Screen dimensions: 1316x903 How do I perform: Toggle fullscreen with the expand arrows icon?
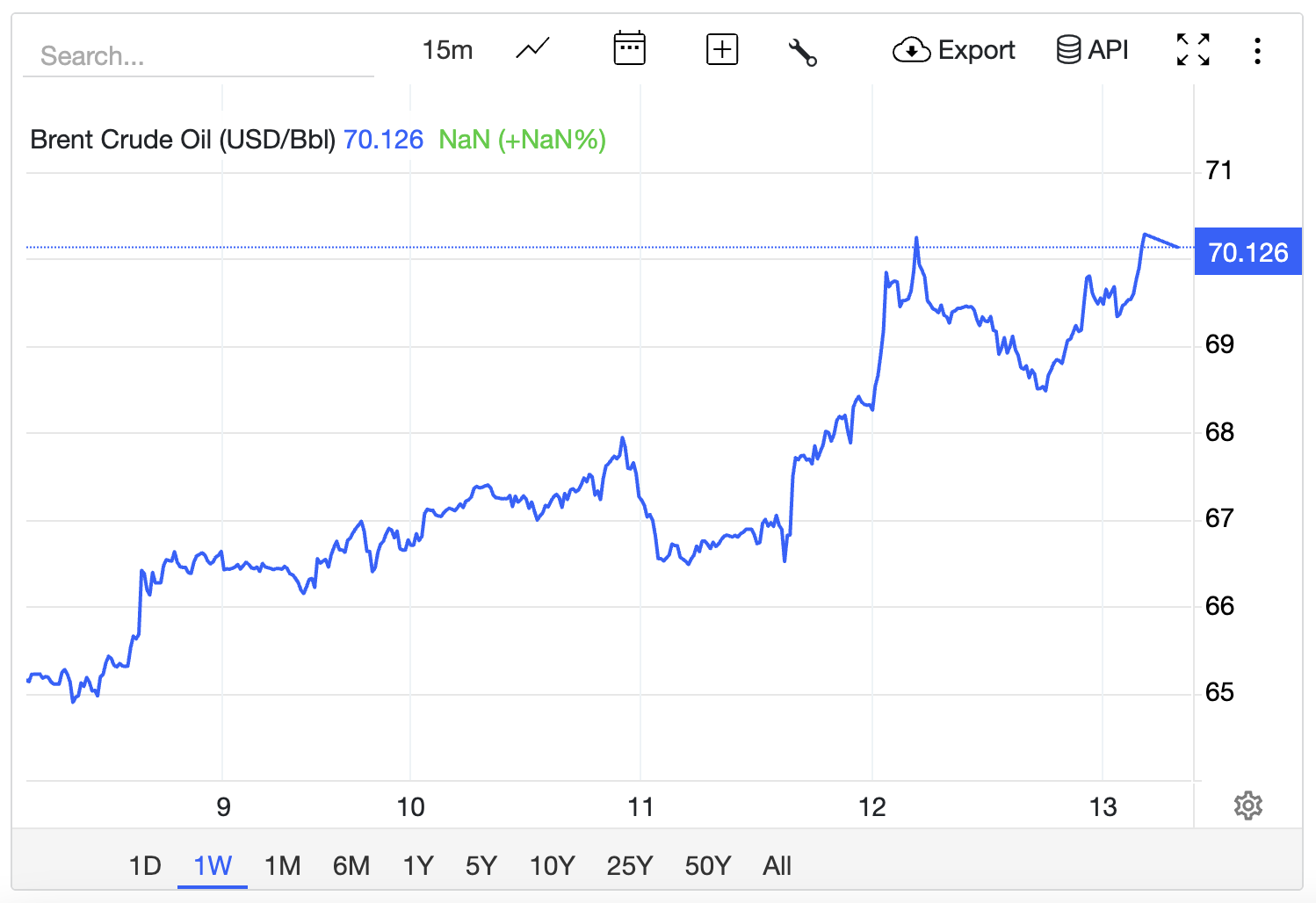(x=1193, y=50)
